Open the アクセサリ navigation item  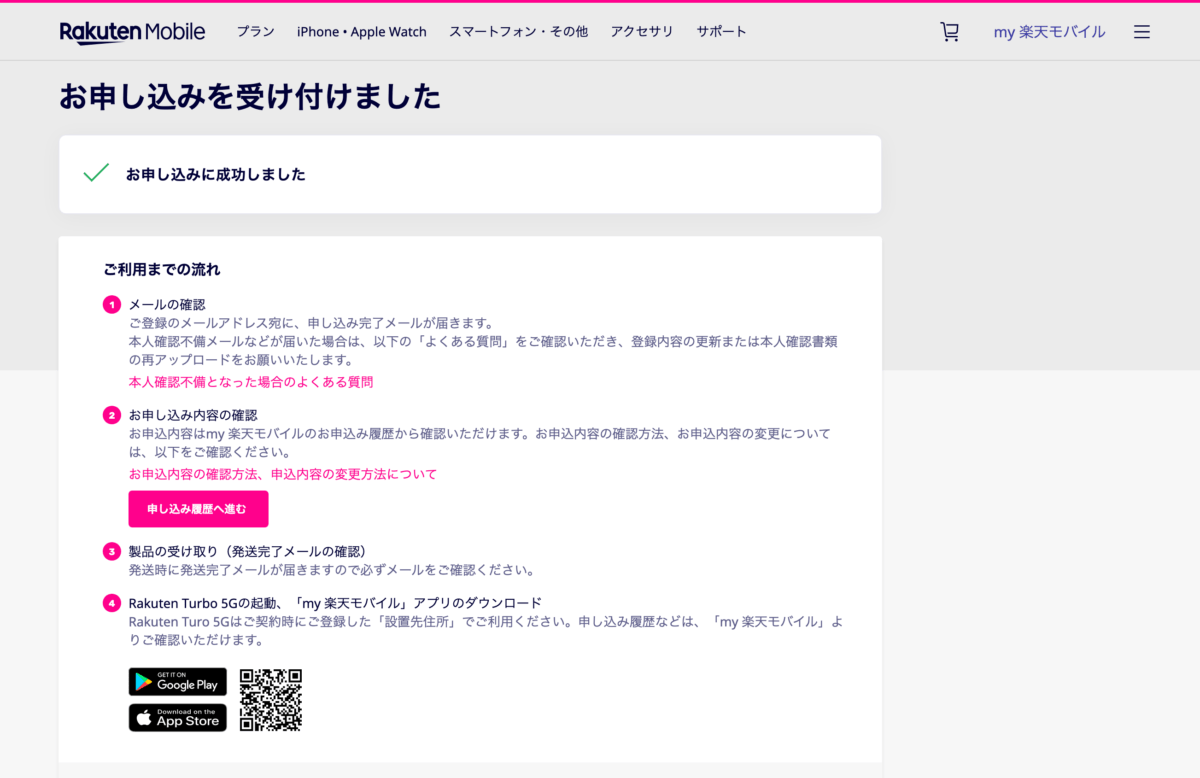point(642,31)
